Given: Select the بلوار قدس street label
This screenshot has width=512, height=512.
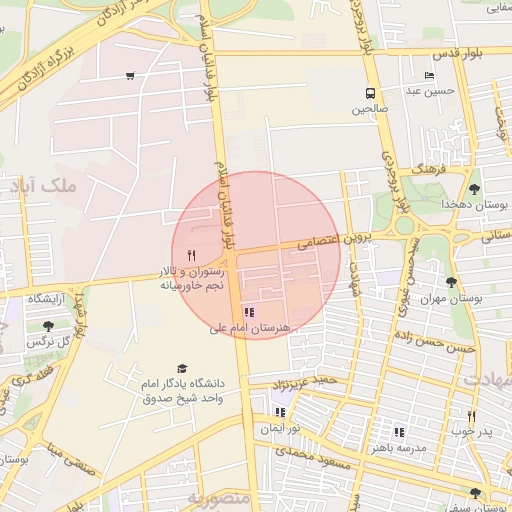Looking at the screenshot, I should point(458,55).
